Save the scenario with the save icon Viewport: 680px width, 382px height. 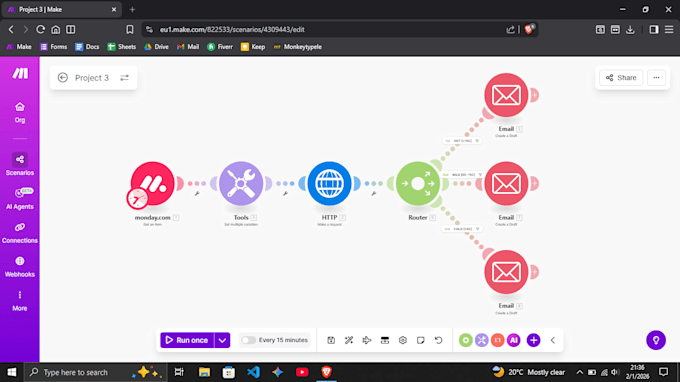331,340
